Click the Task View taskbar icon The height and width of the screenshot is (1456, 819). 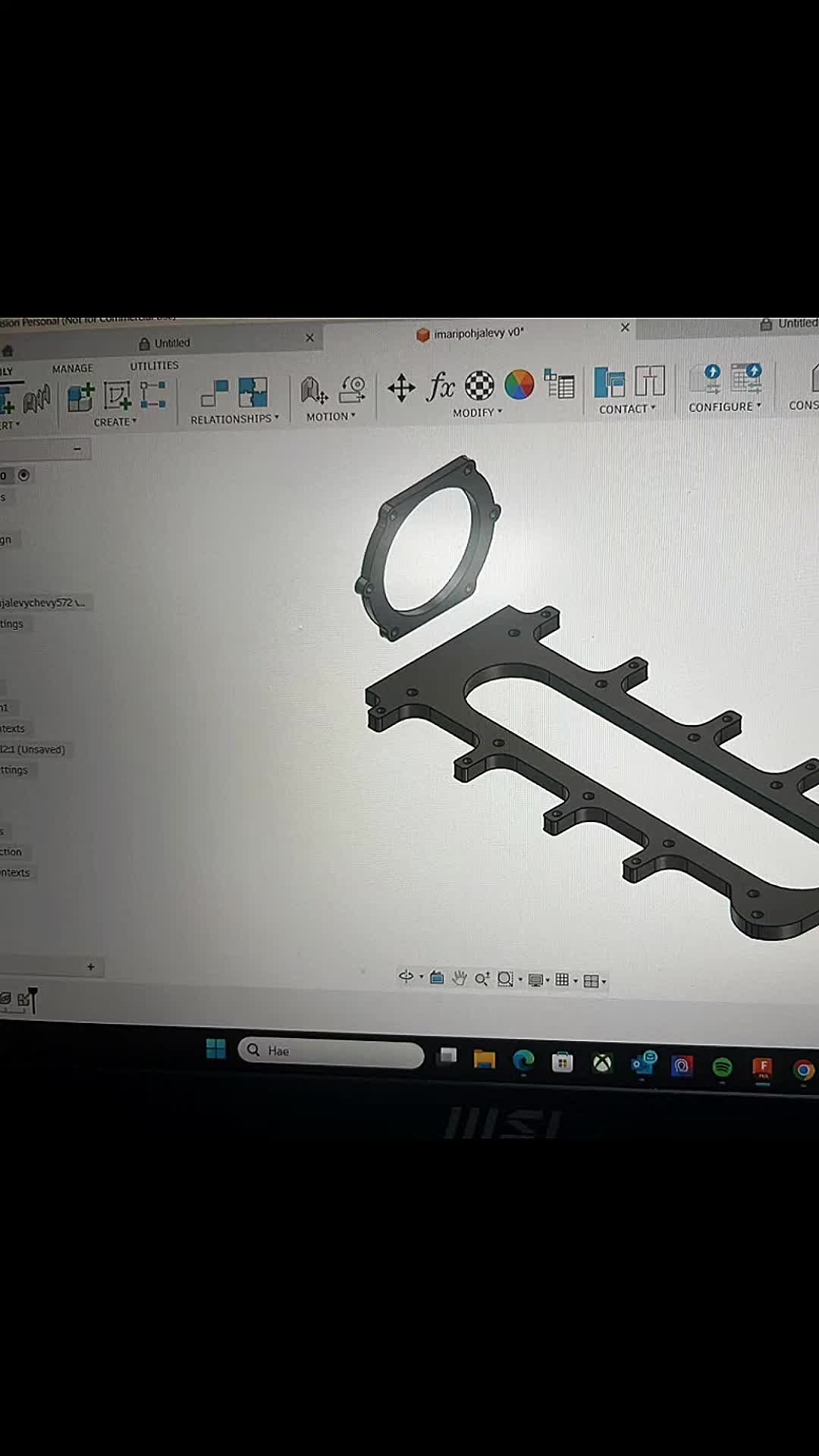click(x=447, y=1056)
